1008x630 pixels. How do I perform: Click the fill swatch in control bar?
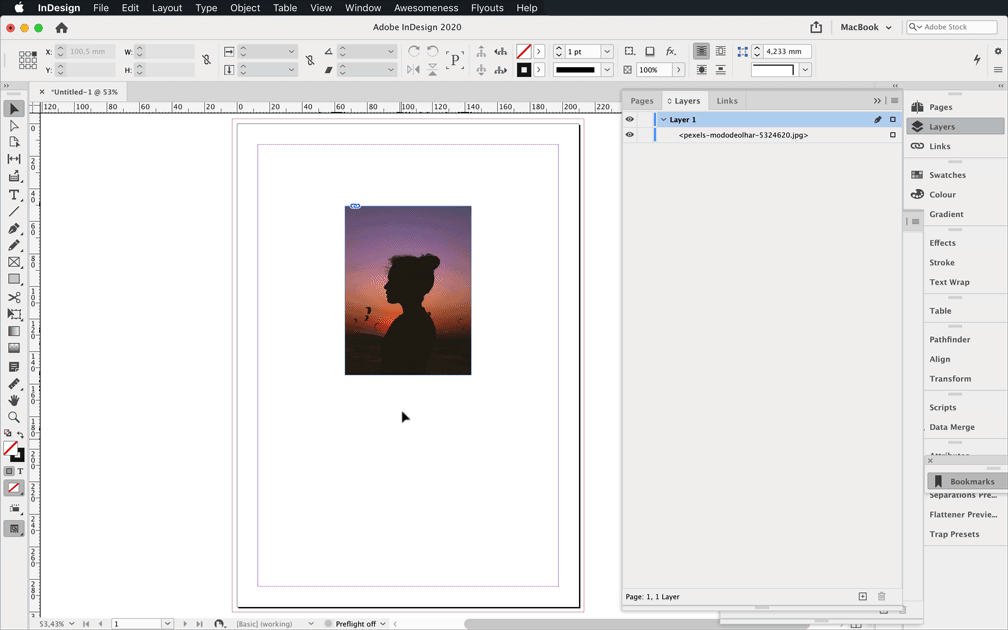[x=524, y=51]
